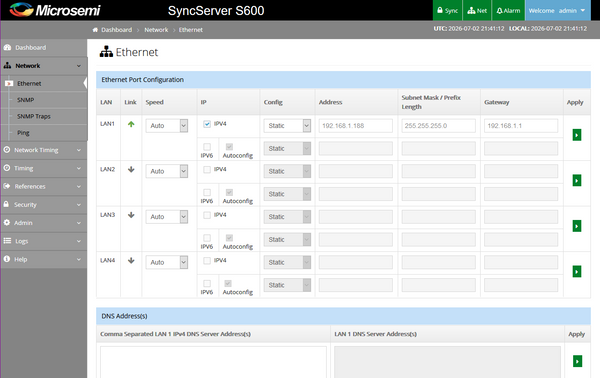Open the Logs sidebar menu
This screenshot has height=378, width=600.
click(44, 241)
